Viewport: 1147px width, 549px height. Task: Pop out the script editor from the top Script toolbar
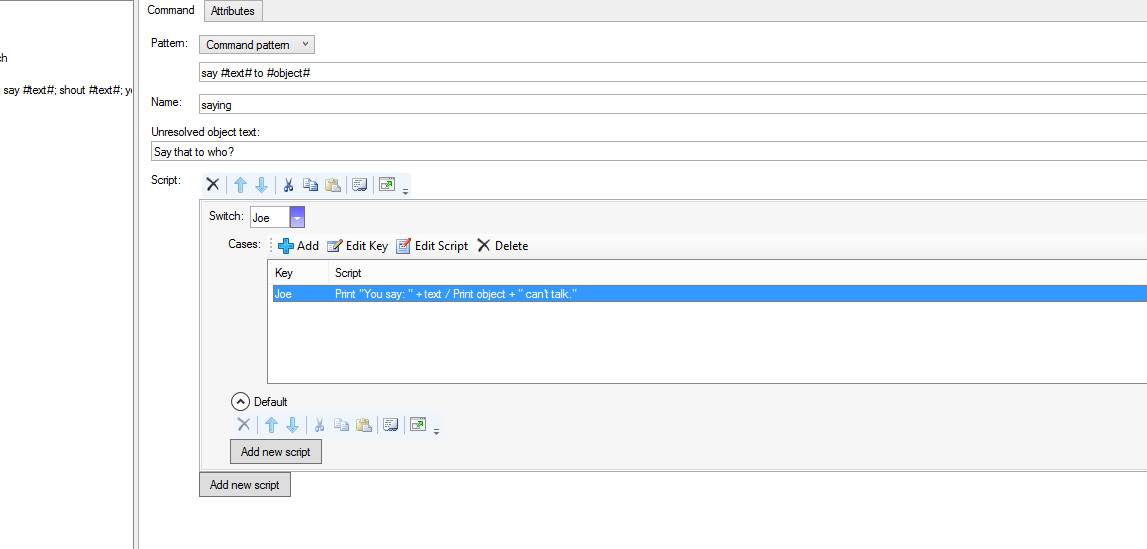(387, 185)
